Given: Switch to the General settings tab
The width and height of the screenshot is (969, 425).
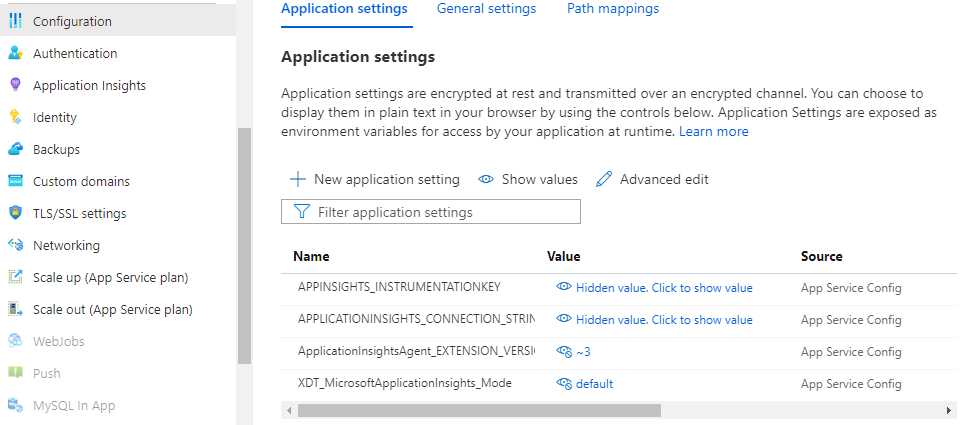Looking at the screenshot, I should click(486, 9).
